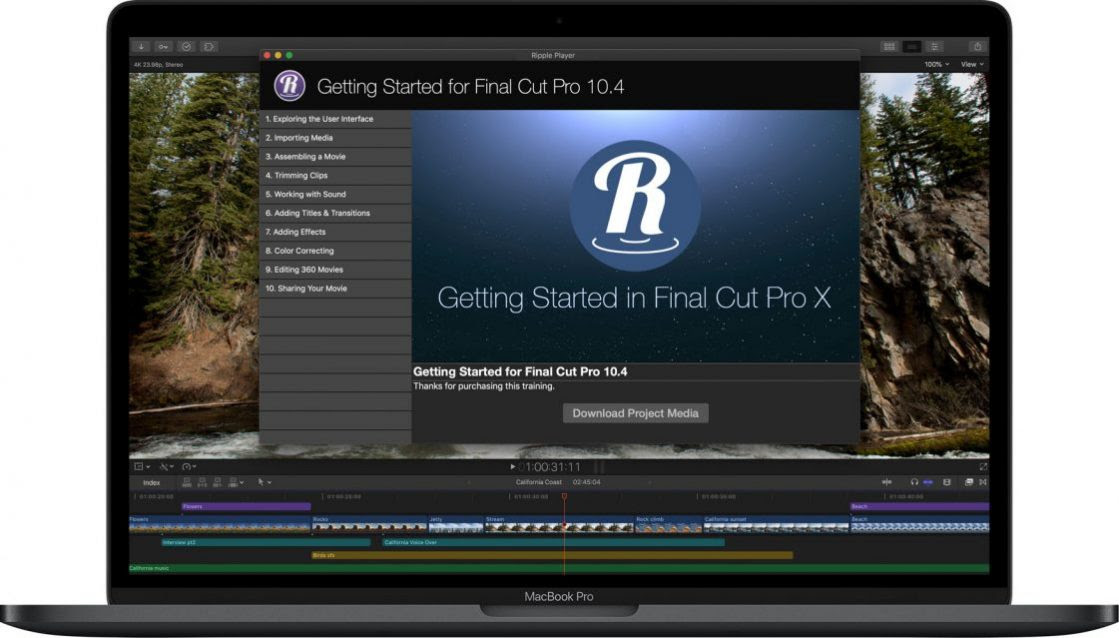Select the California music audio clip

pyautogui.click(x=559, y=569)
